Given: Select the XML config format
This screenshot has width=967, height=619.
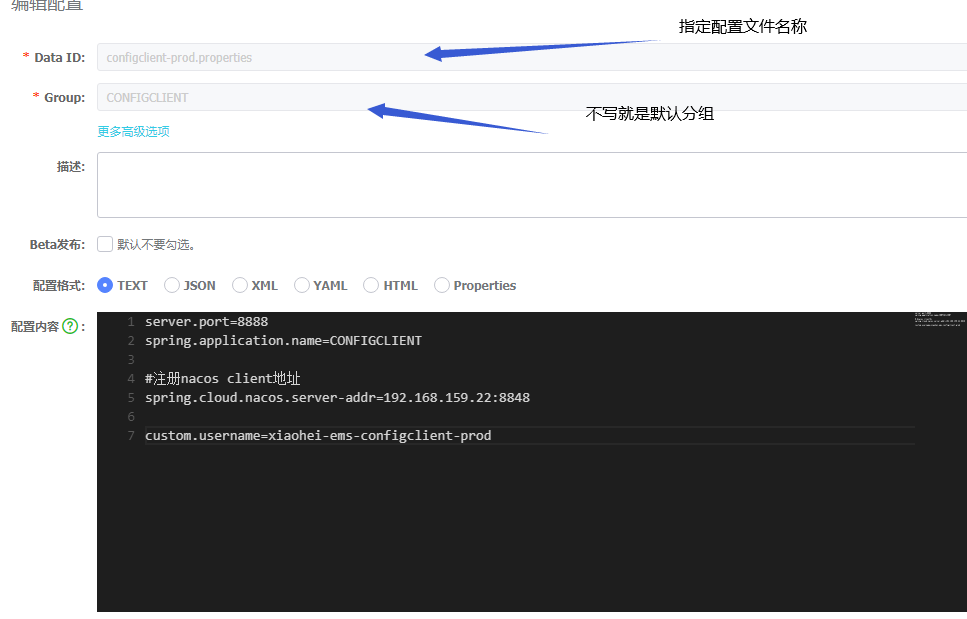Looking at the screenshot, I should (x=239, y=285).
